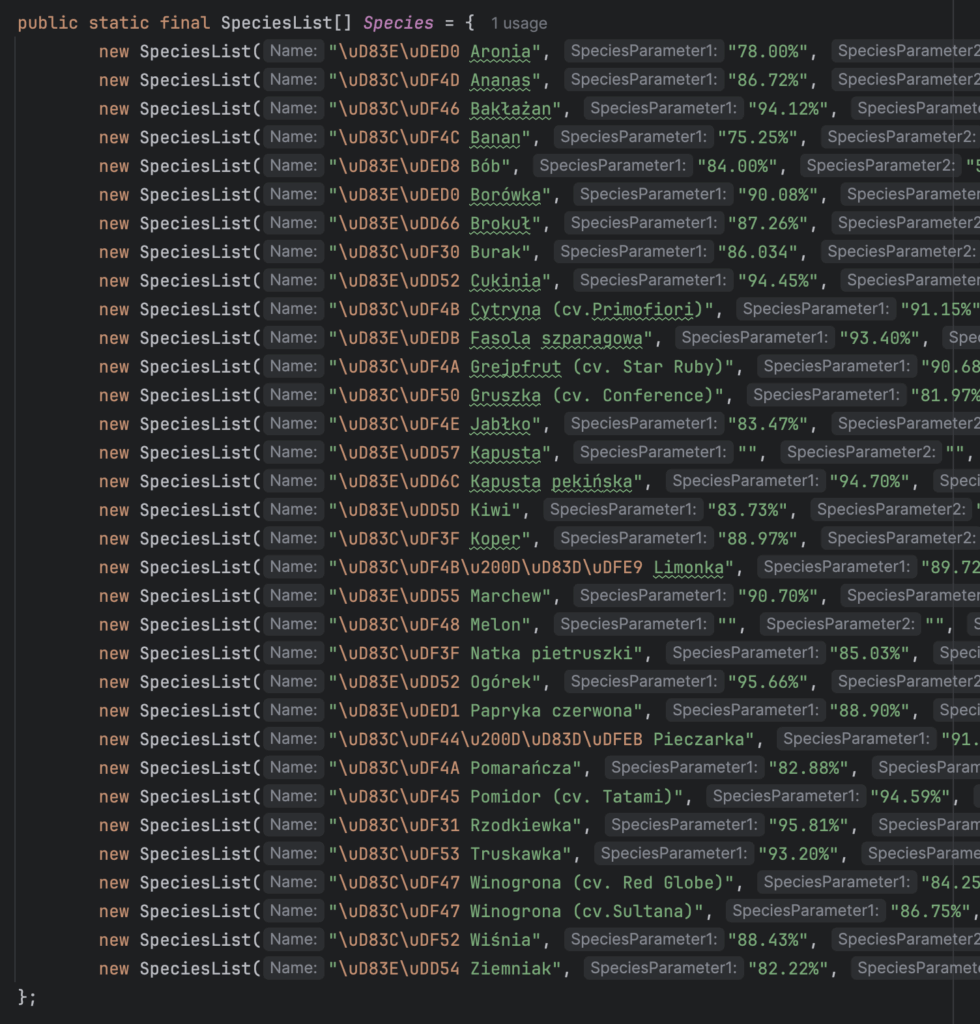Click the "Natka pietruszki" species name
Image resolution: width=980 pixels, height=1024 pixels.
[x=555, y=653]
